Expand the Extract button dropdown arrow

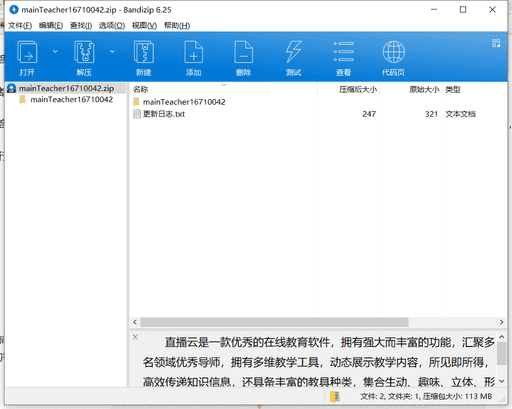click(112, 51)
